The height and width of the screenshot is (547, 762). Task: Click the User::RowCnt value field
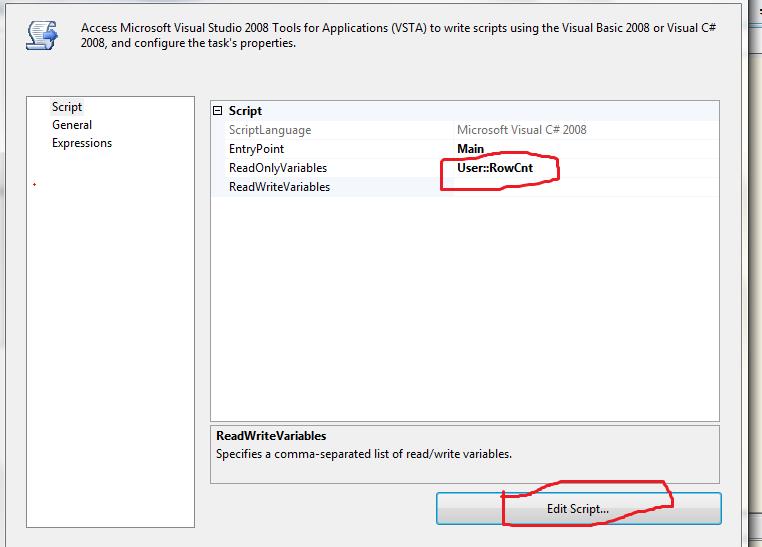click(490, 168)
